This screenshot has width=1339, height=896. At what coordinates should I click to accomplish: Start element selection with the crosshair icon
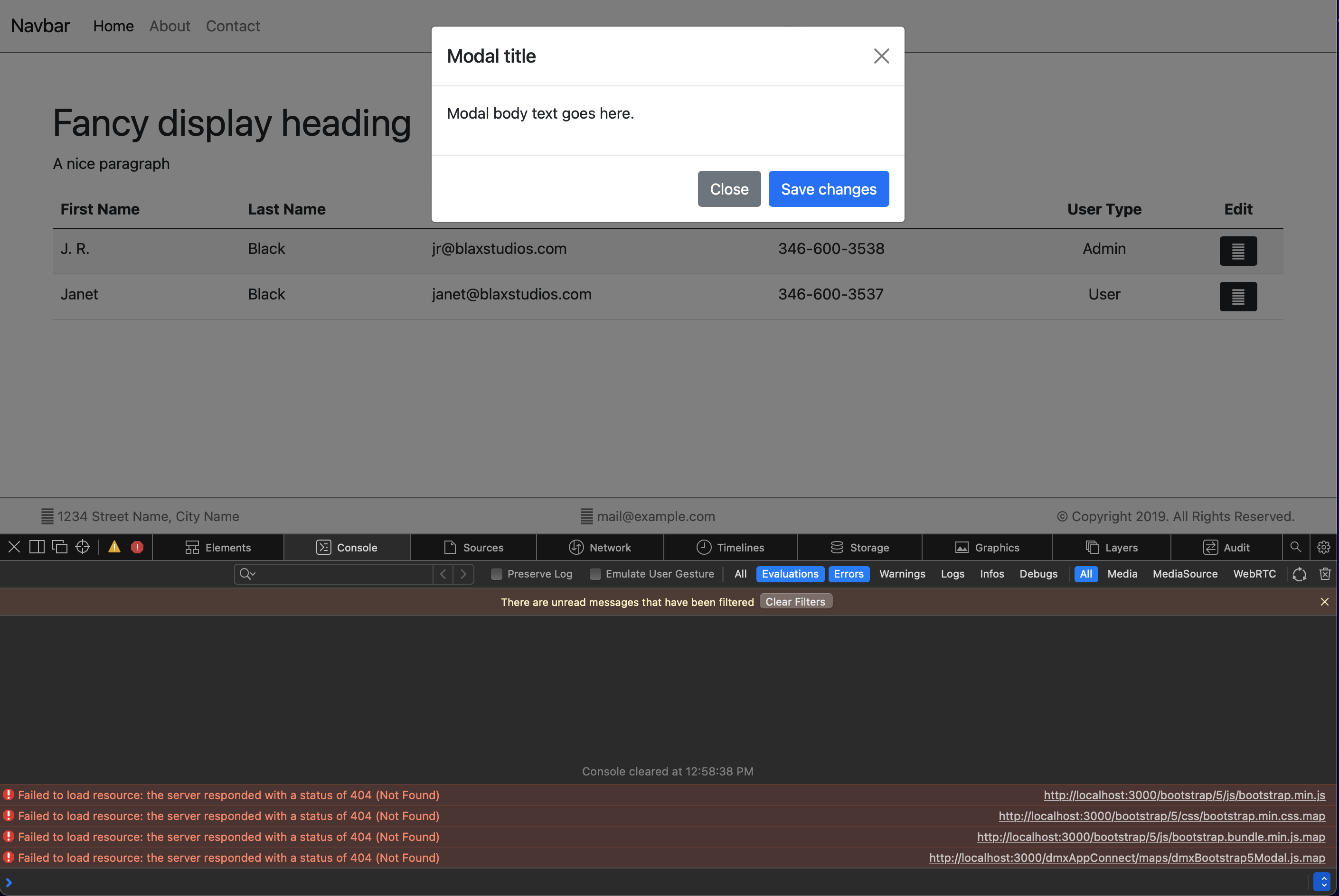pyautogui.click(x=82, y=547)
